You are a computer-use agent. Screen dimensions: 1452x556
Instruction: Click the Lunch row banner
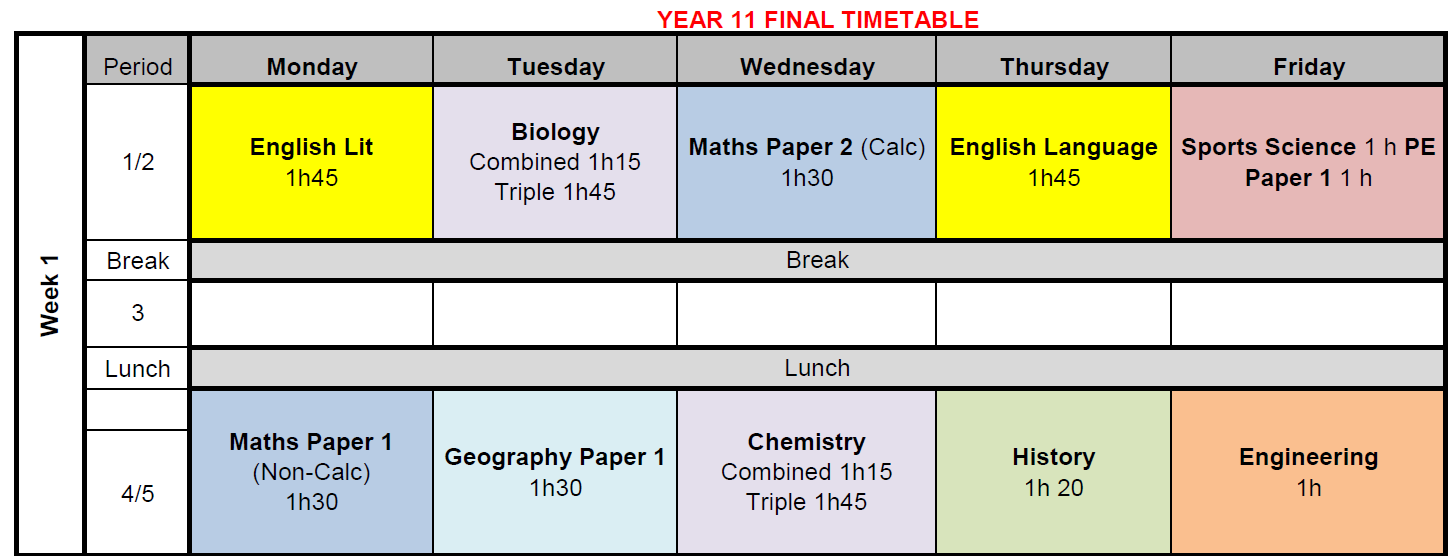817,368
